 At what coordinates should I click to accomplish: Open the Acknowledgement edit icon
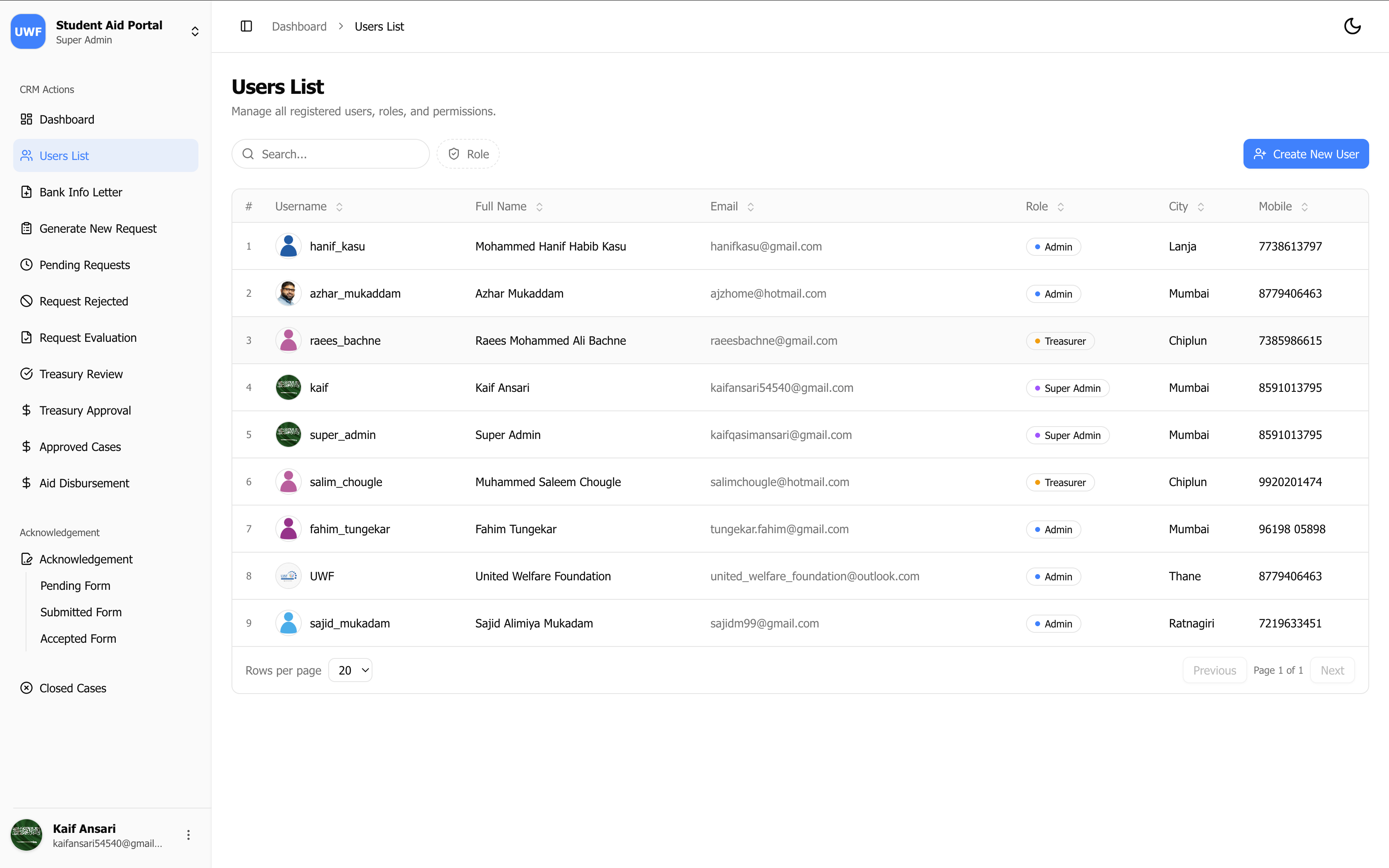pos(26,559)
